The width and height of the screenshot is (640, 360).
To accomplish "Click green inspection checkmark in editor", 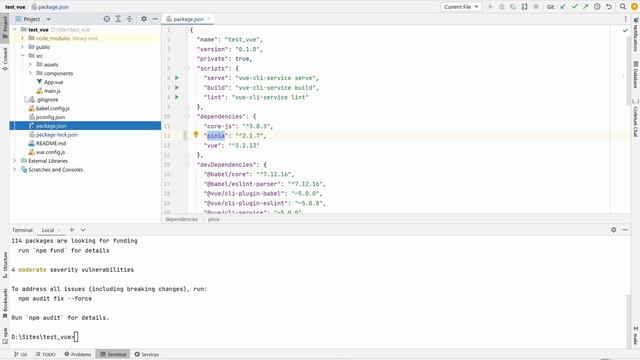I will coord(625,30).
